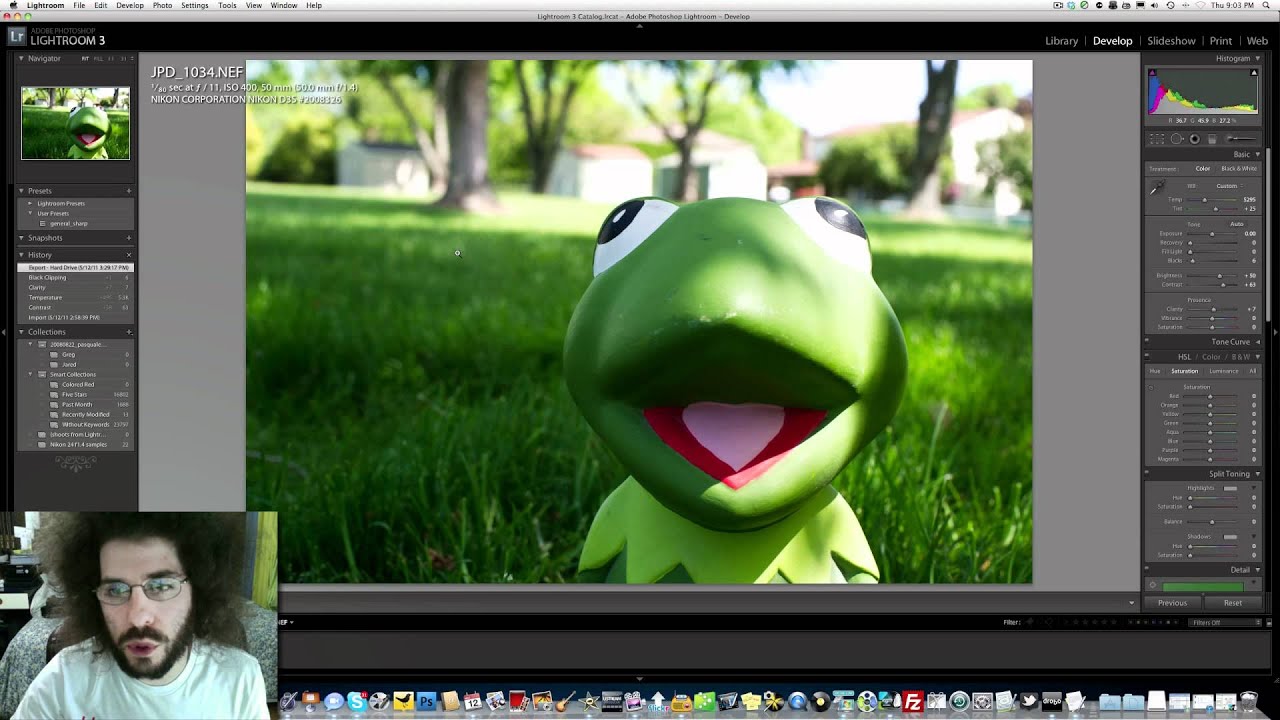Clear History with the X icon
This screenshot has height=720, width=1280.
point(128,255)
